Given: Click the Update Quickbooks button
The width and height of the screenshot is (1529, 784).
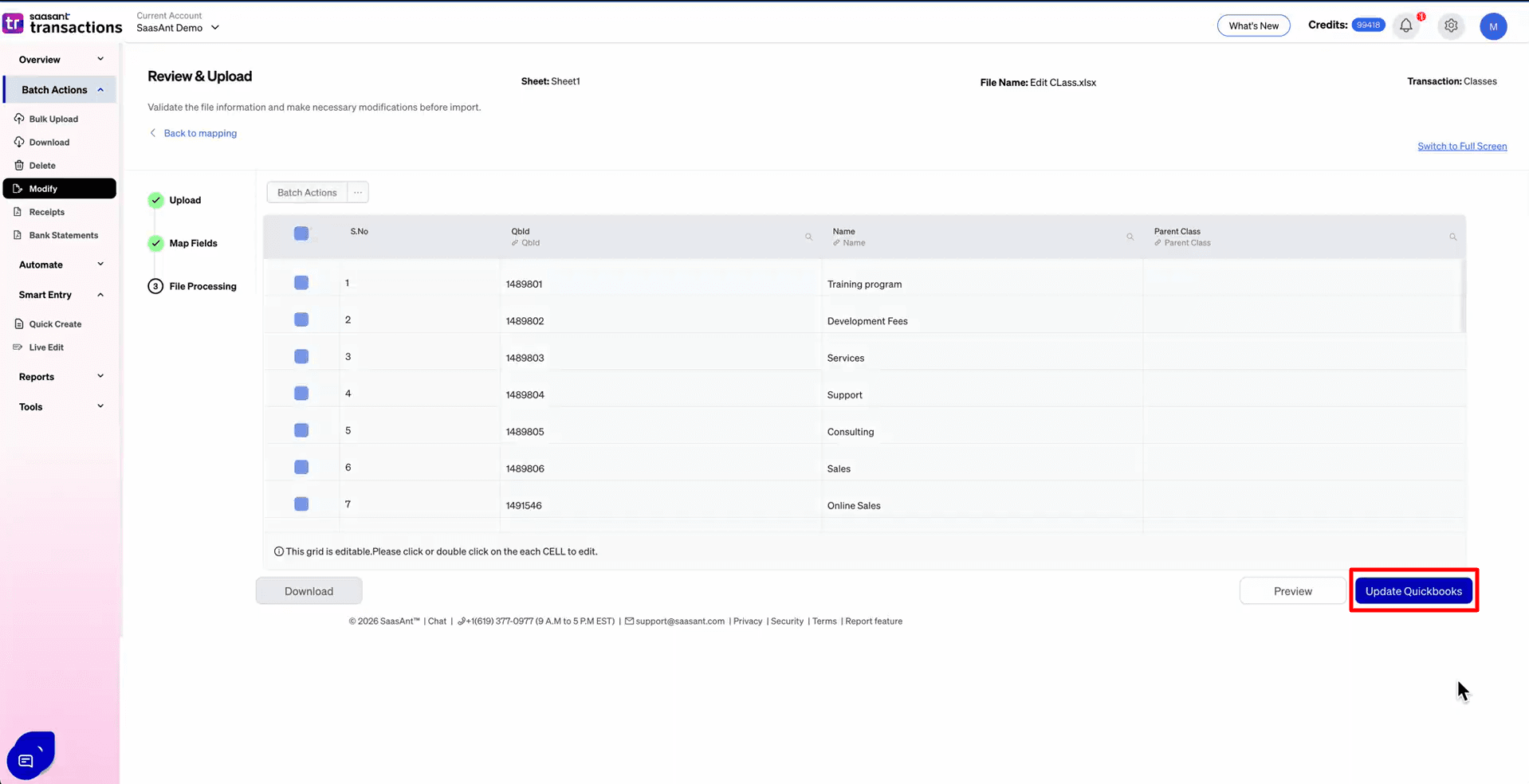Looking at the screenshot, I should coord(1413,590).
